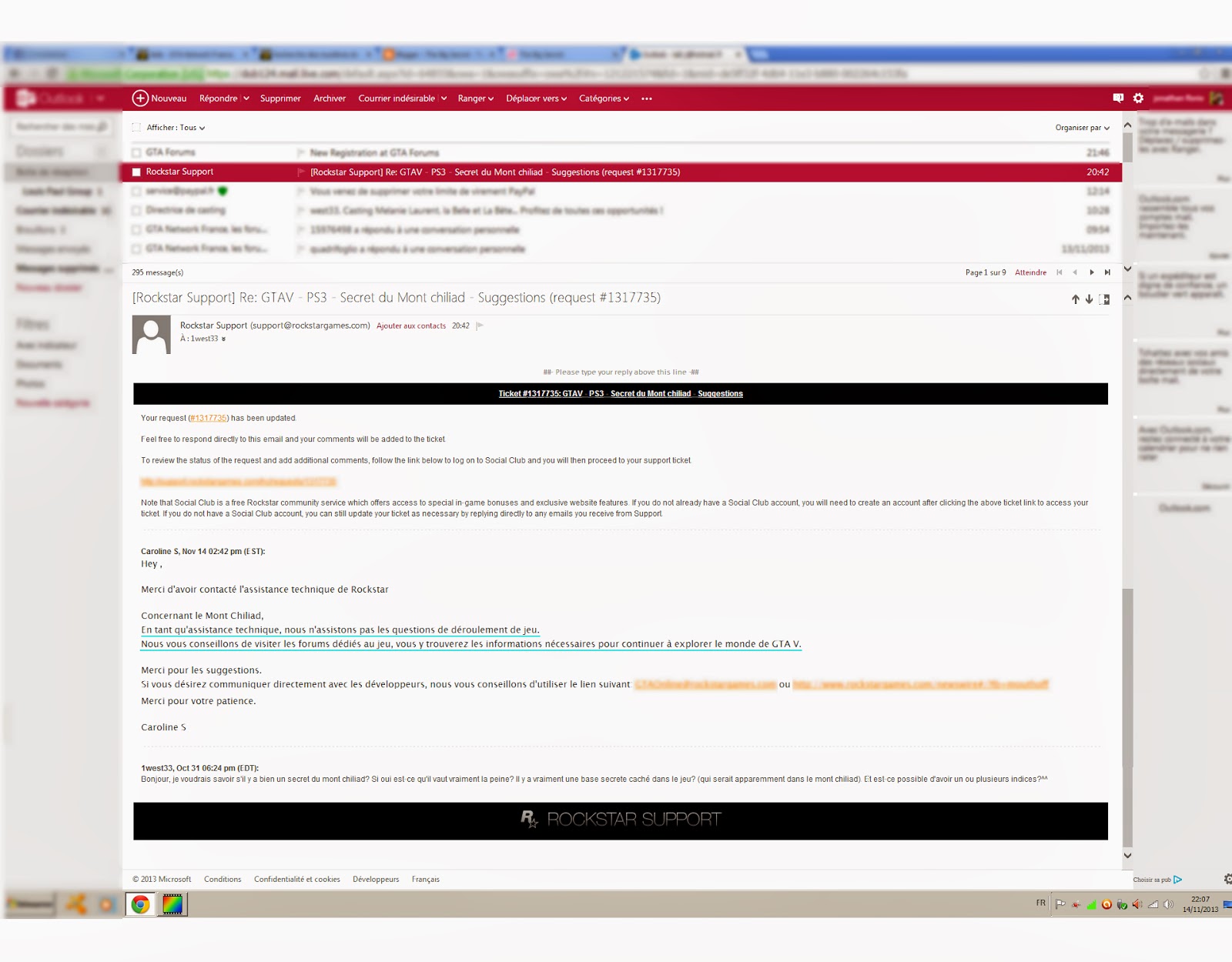The width and height of the screenshot is (1232, 962).
Task: Click the ad choices icon near Choisir sa pub
Action: tap(1177, 879)
